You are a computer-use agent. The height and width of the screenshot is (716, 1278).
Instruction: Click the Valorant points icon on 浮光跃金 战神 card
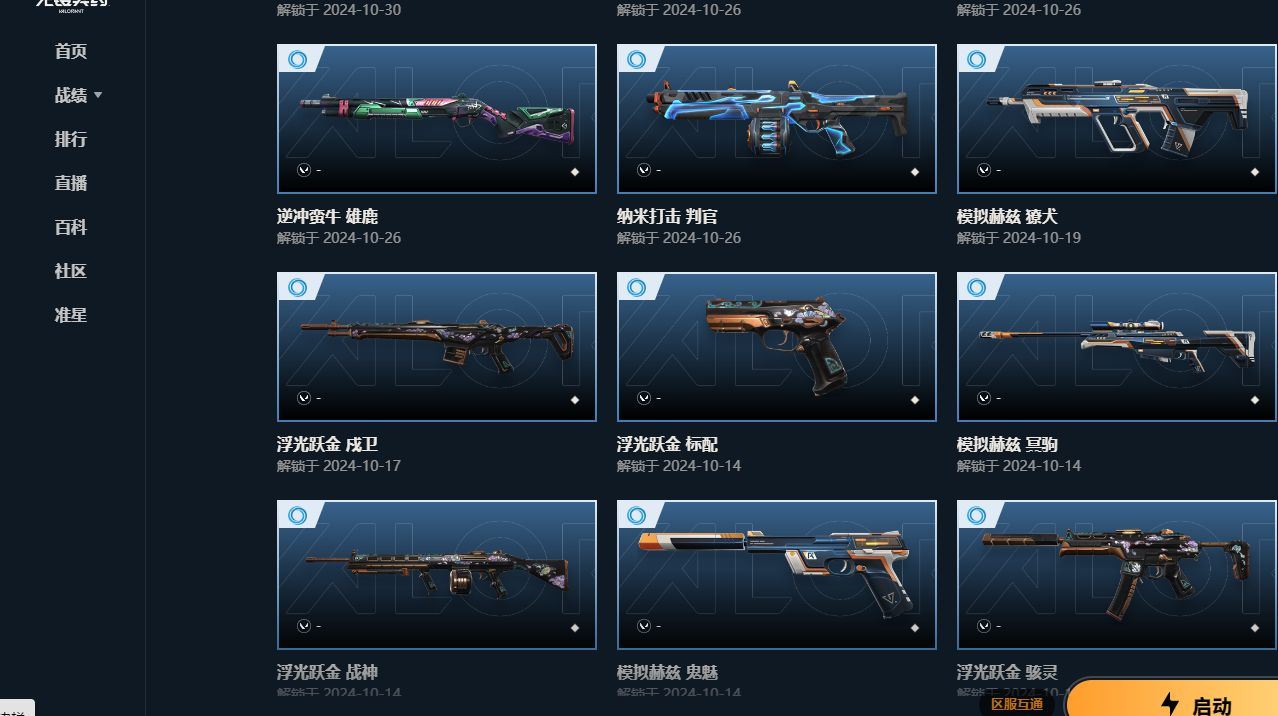[304, 626]
